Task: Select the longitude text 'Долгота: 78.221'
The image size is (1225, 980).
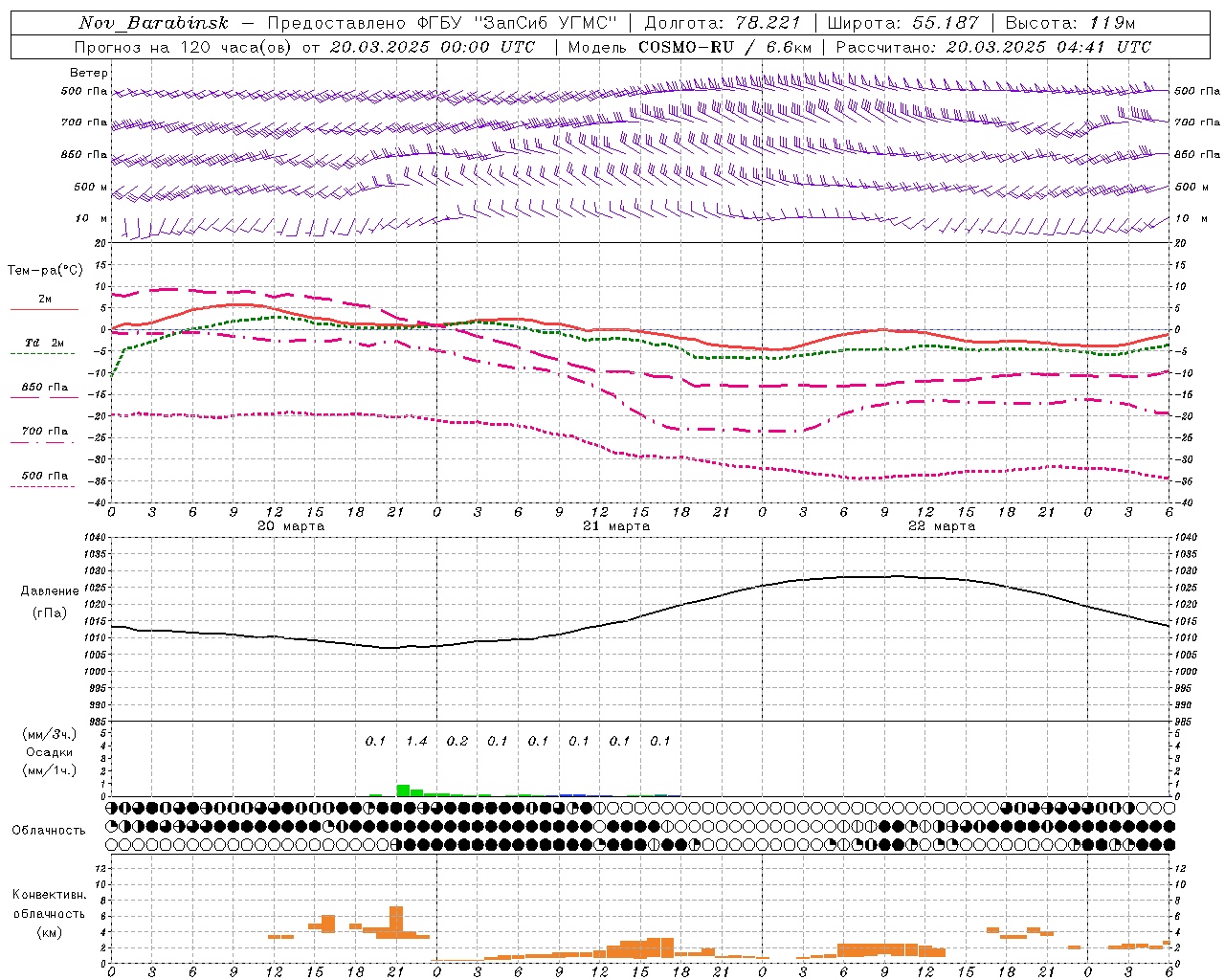Action: pyautogui.click(x=723, y=23)
